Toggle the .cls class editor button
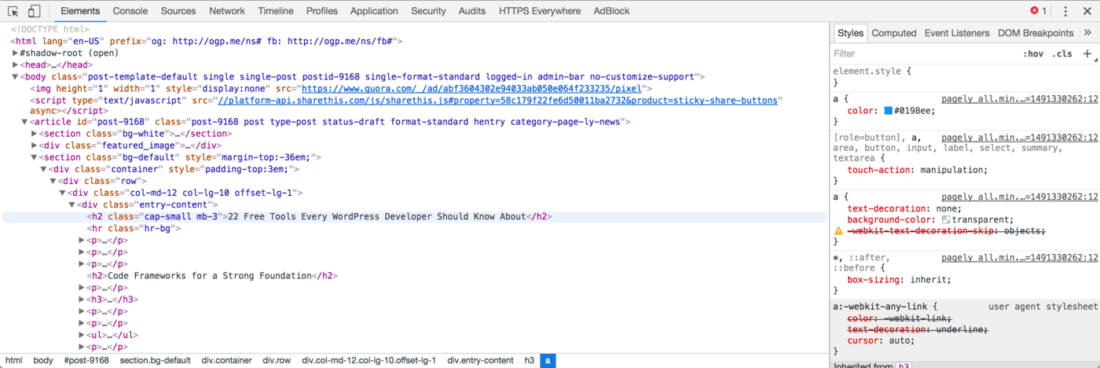Screen dimensions: 1100x368 coord(1063,54)
